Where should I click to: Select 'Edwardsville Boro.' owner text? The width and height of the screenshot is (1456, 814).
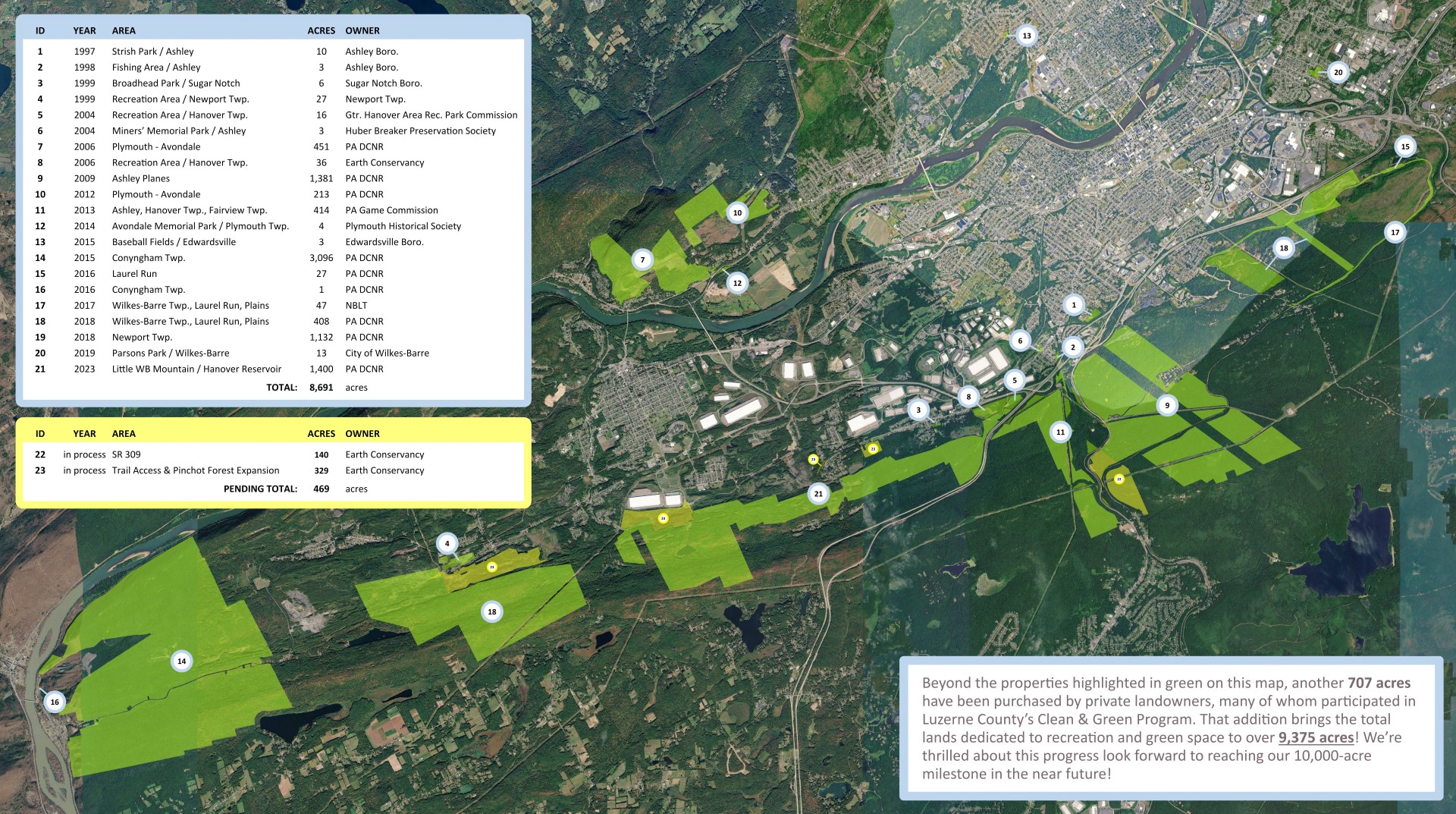(x=384, y=243)
